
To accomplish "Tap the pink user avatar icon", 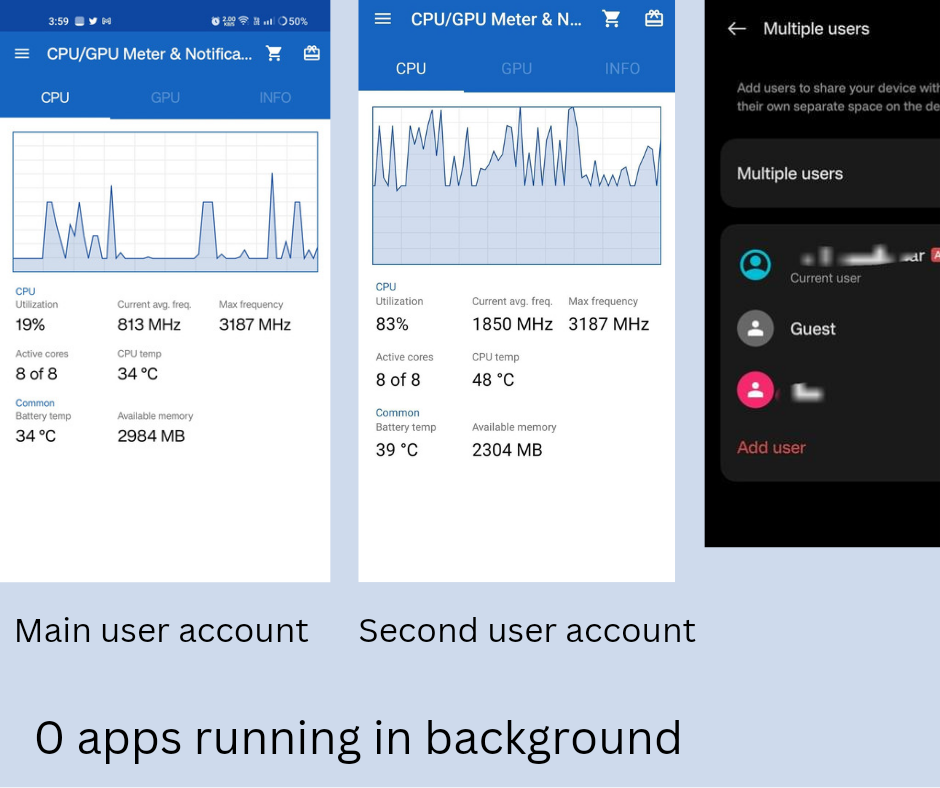I will click(755, 390).
